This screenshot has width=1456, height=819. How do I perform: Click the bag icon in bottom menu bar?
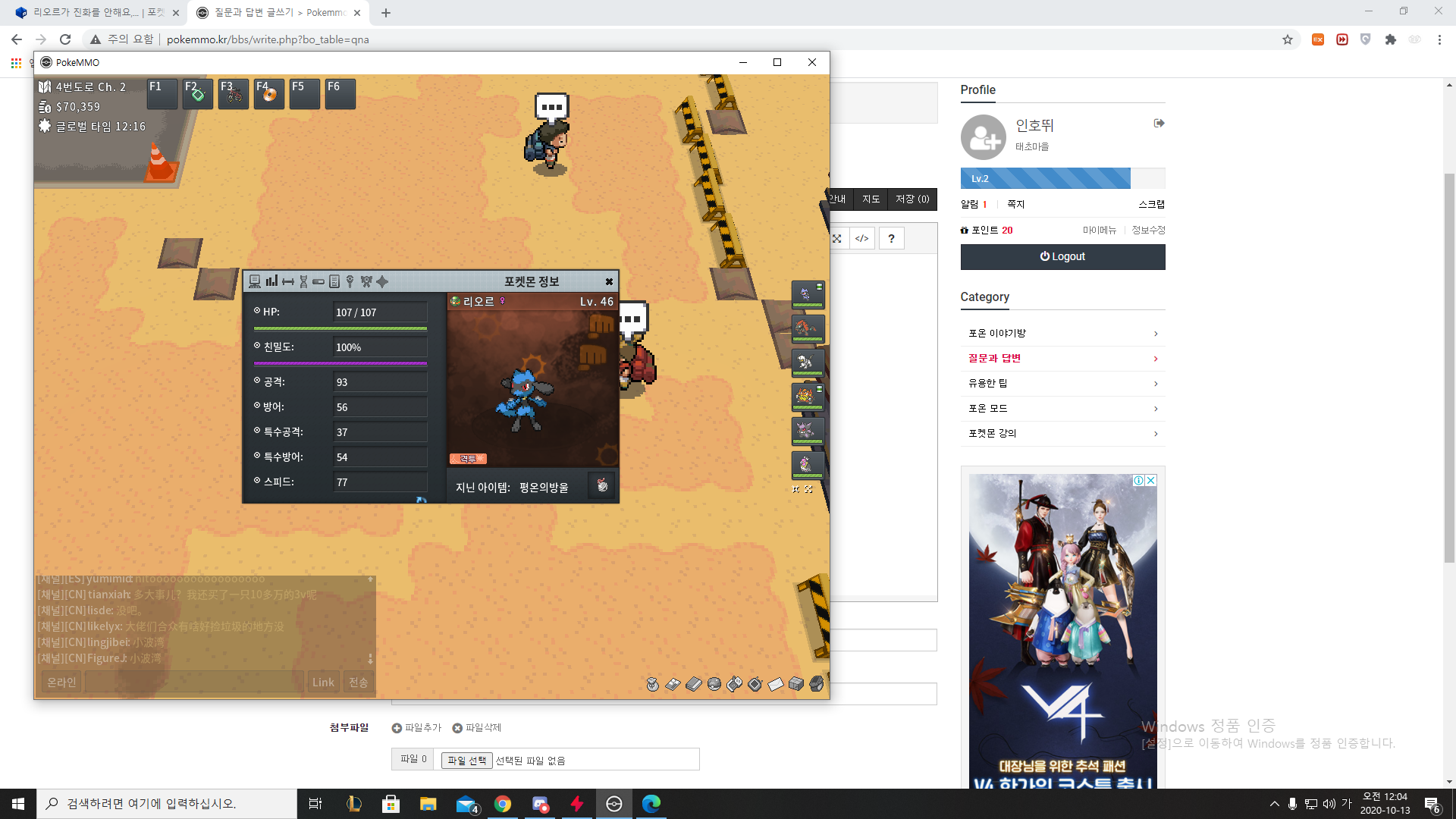pyautogui.click(x=652, y=684)
